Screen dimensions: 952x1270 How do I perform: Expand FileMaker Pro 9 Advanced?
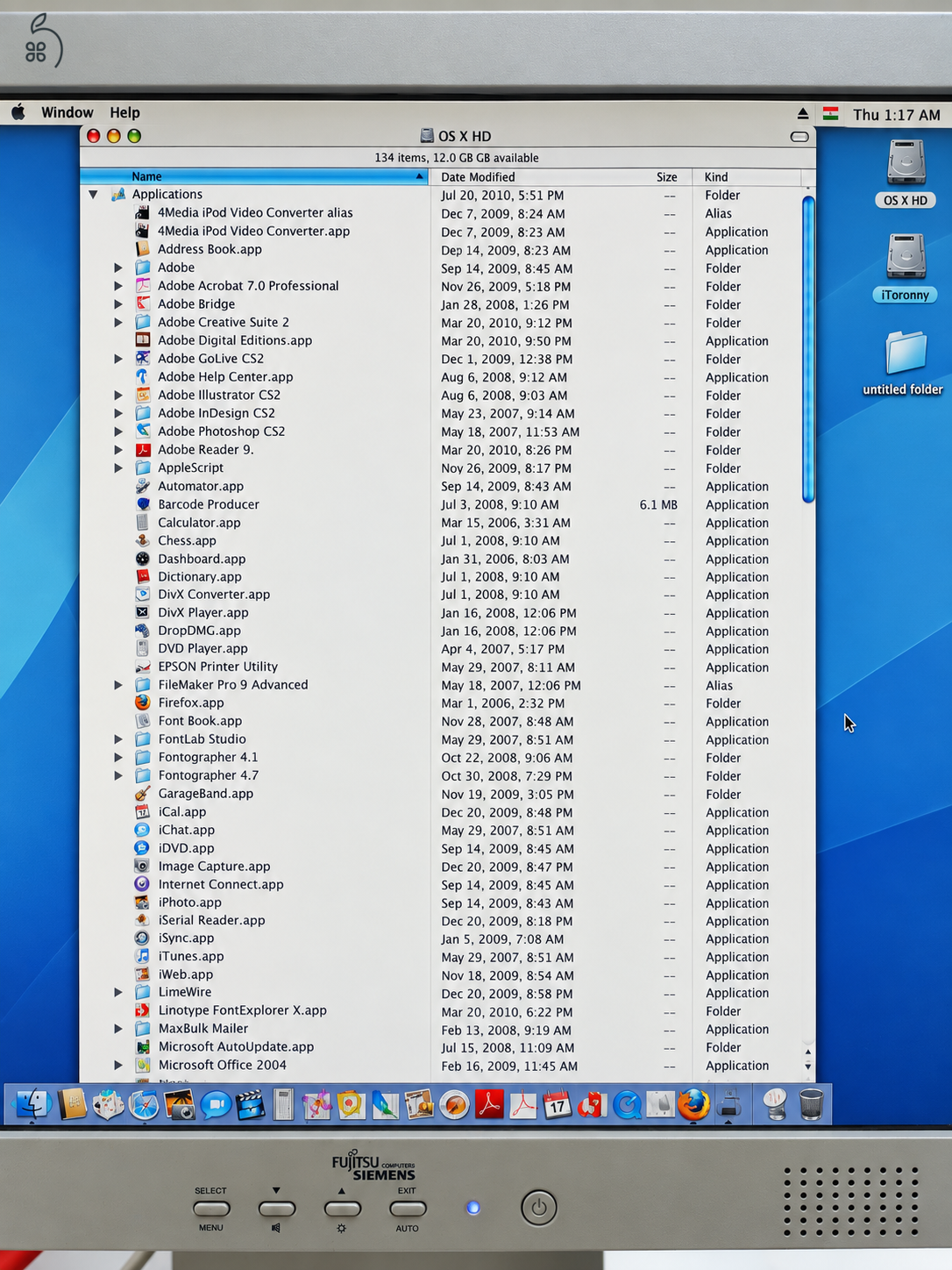coord(118,685)
